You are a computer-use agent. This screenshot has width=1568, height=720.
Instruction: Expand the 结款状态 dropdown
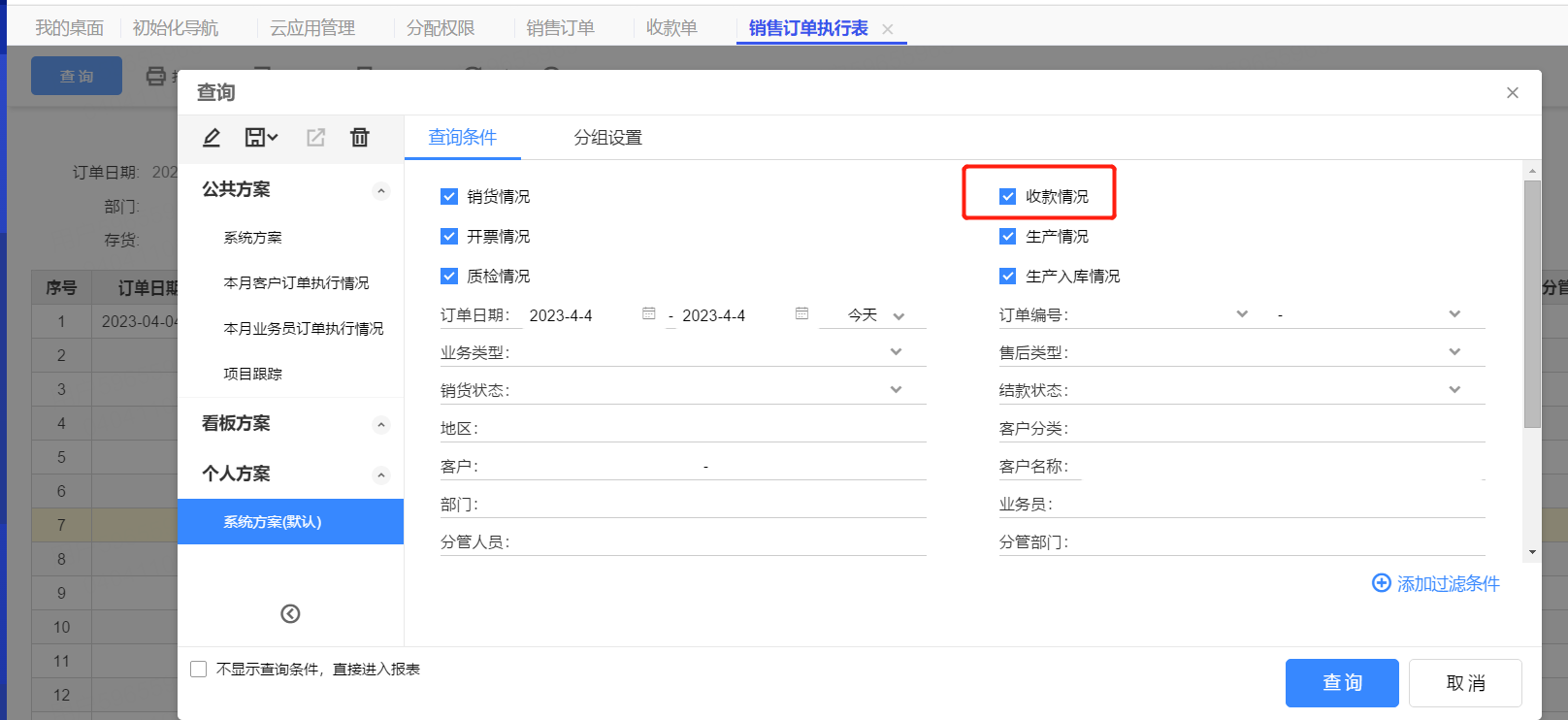coord(1454,390)
